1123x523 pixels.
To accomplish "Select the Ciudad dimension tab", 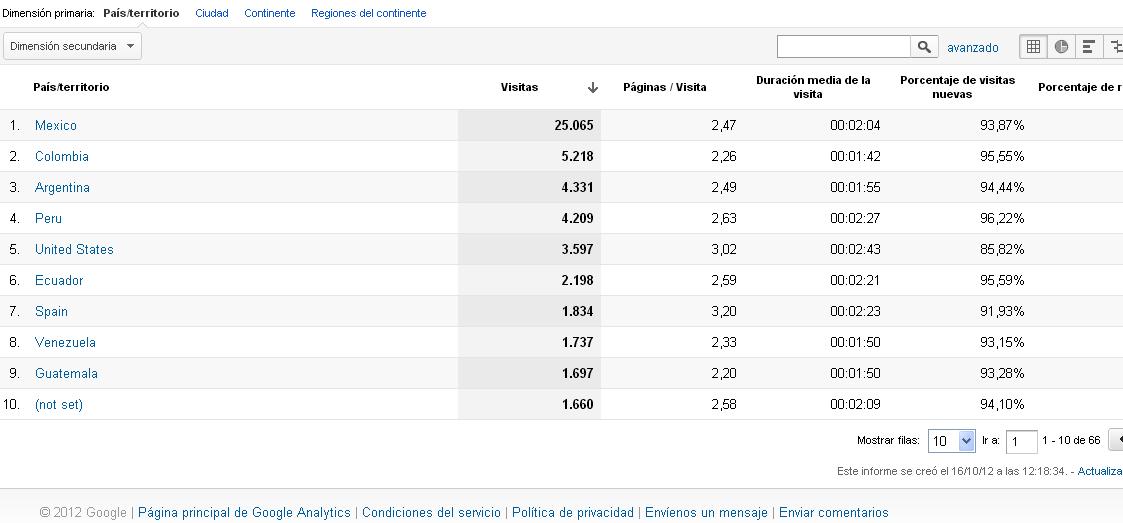I will (x=212, y=13).
